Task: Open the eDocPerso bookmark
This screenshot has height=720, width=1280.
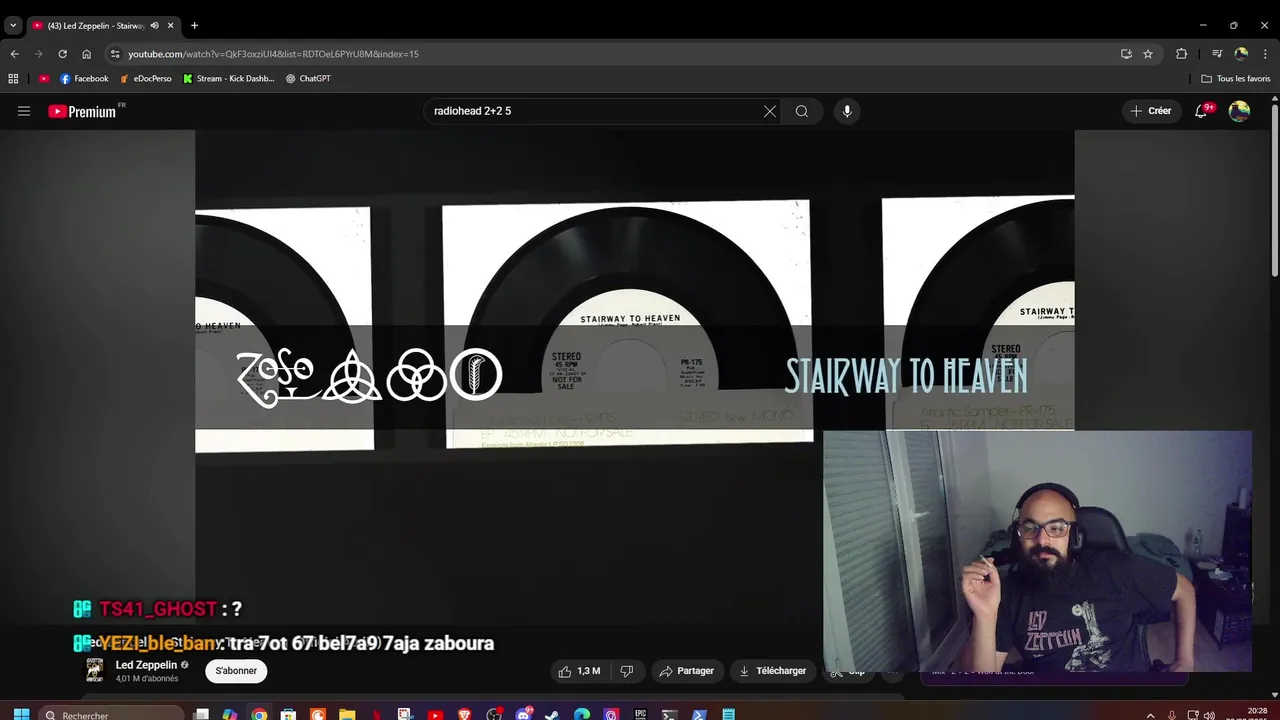Action: click(146, 78)
